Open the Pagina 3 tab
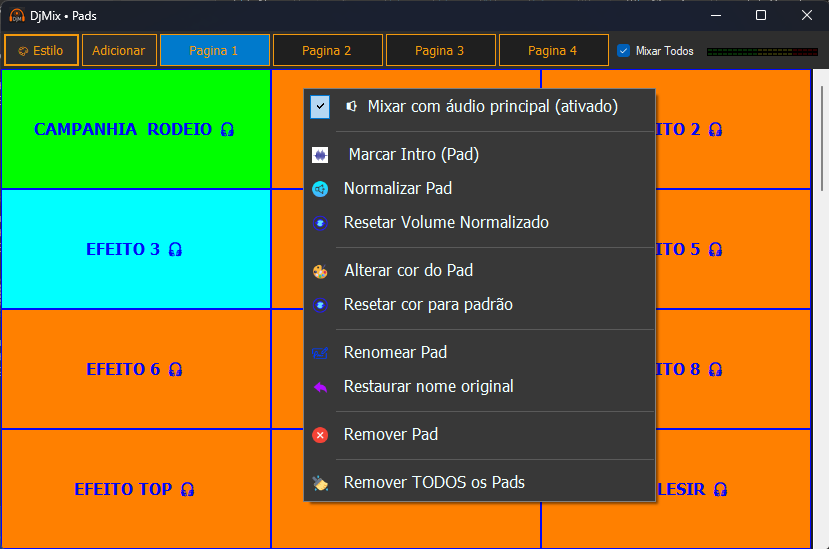The width and height of the screenshot is (829, 549). (440, 50)
